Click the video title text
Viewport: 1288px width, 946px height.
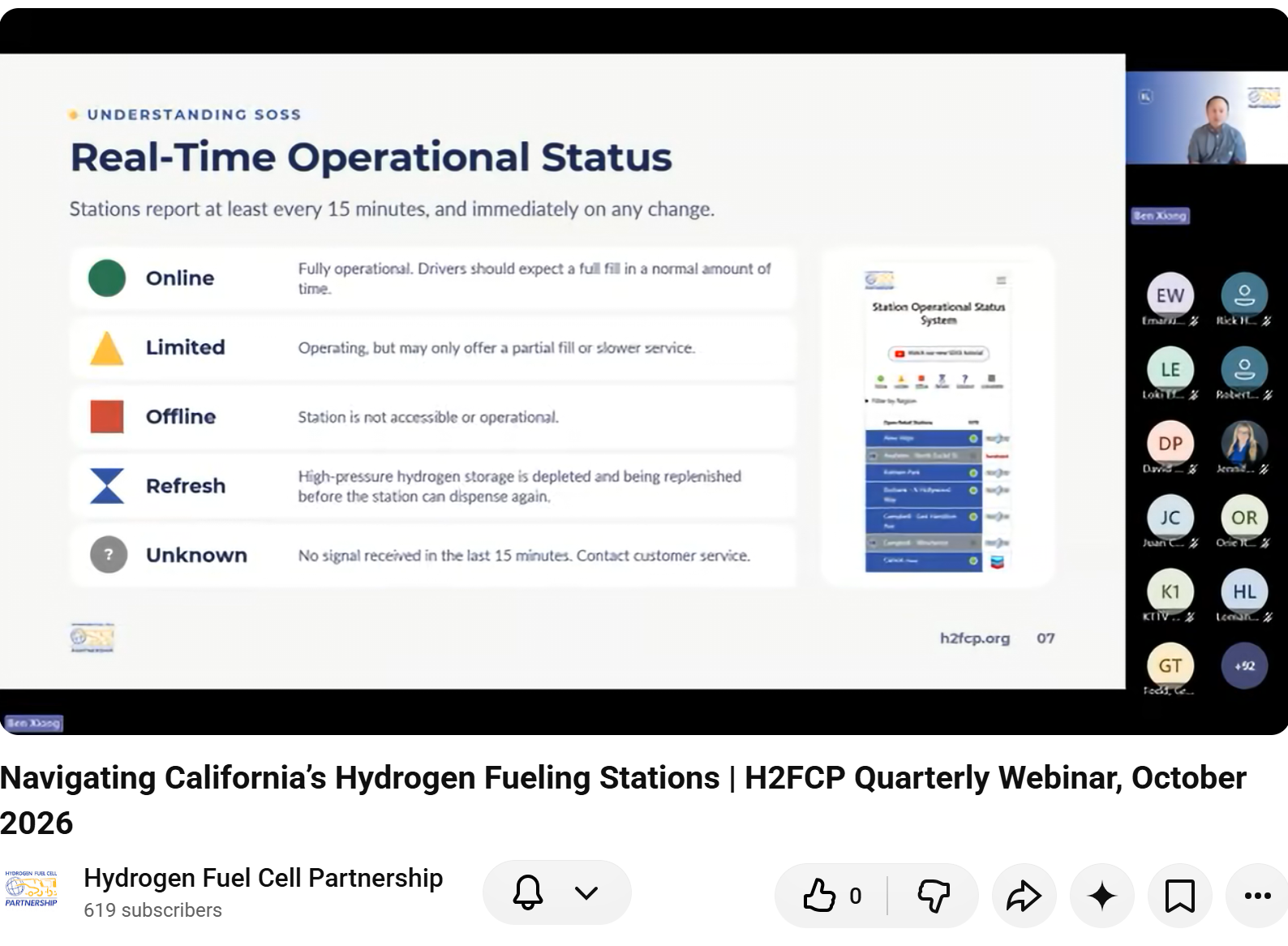pyautogui.click(x=623, y=800)
